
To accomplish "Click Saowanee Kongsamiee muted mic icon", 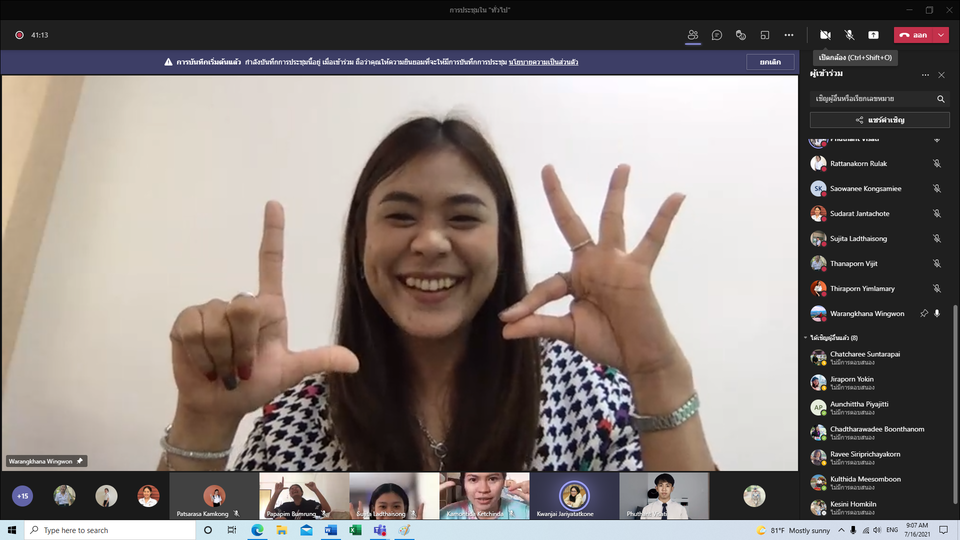I will 937,189.
